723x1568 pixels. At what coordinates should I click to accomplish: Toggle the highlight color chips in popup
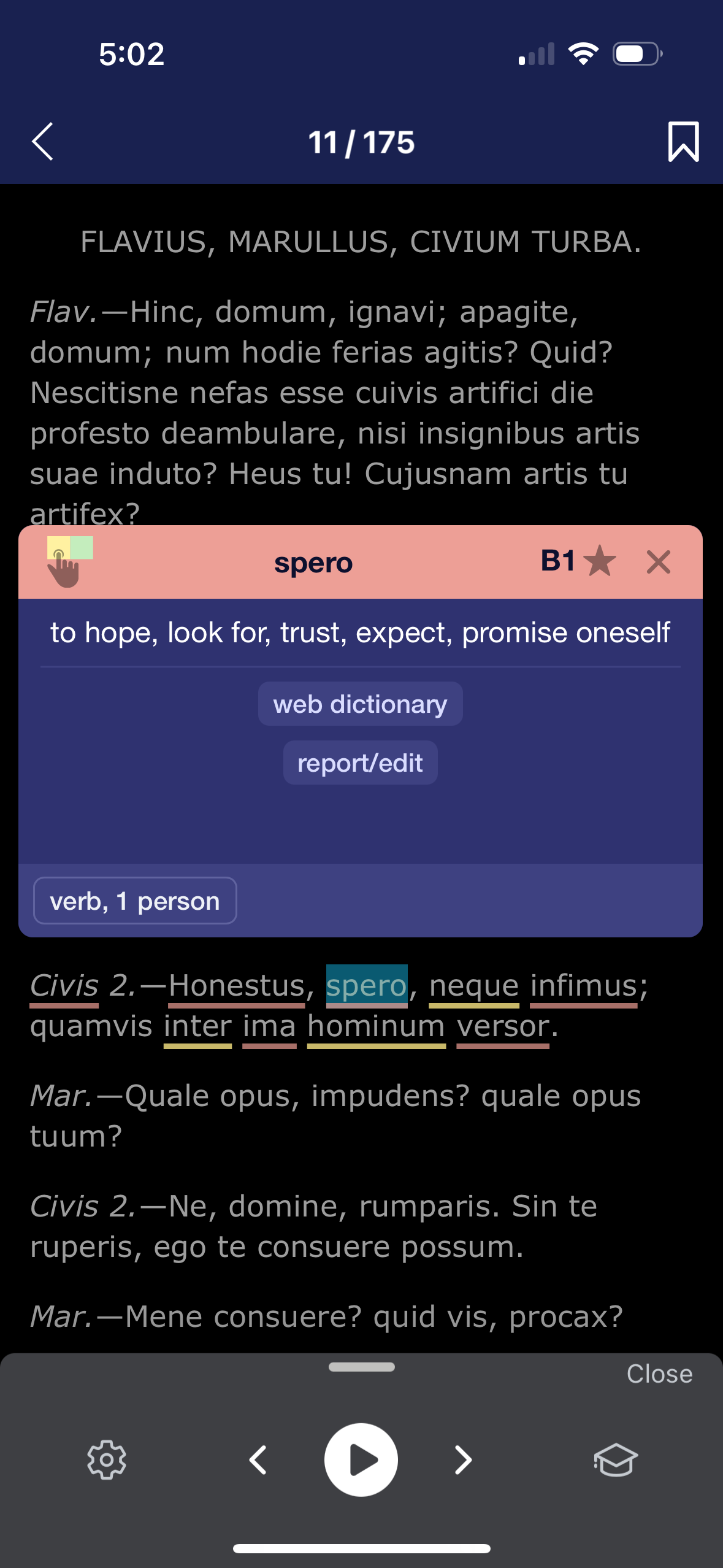[69, 548]
